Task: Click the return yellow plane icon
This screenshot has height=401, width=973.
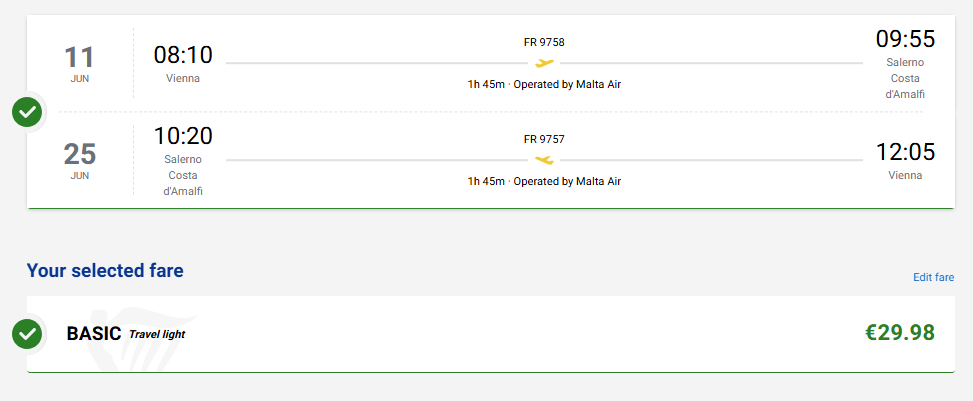Action: [x=544, y=160]
